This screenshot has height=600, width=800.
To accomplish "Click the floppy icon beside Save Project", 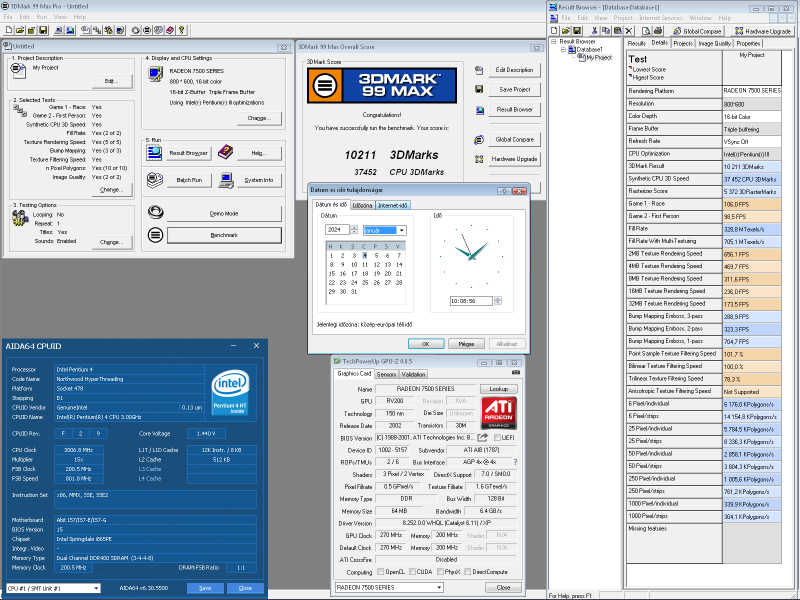I will tap(479, 89).
